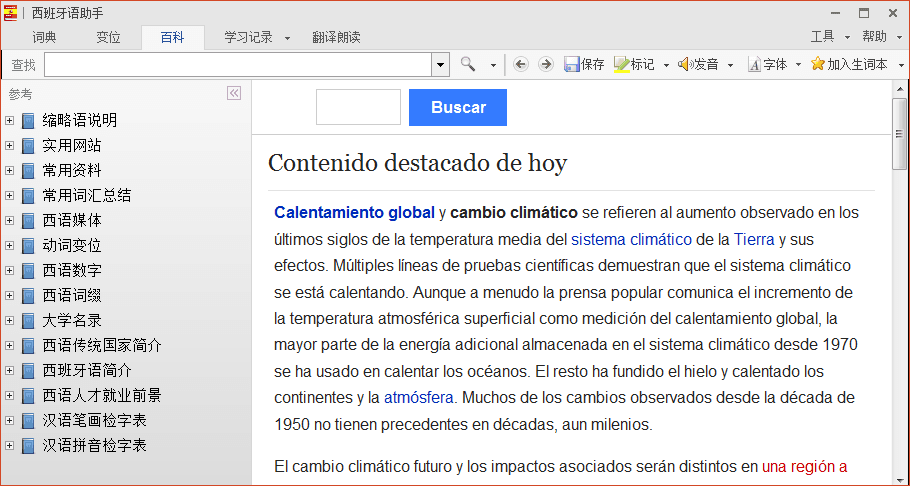Open the 学习记录 tab dropdown
910x486 pixels.
pyautogui.click(x=287, y=38)
